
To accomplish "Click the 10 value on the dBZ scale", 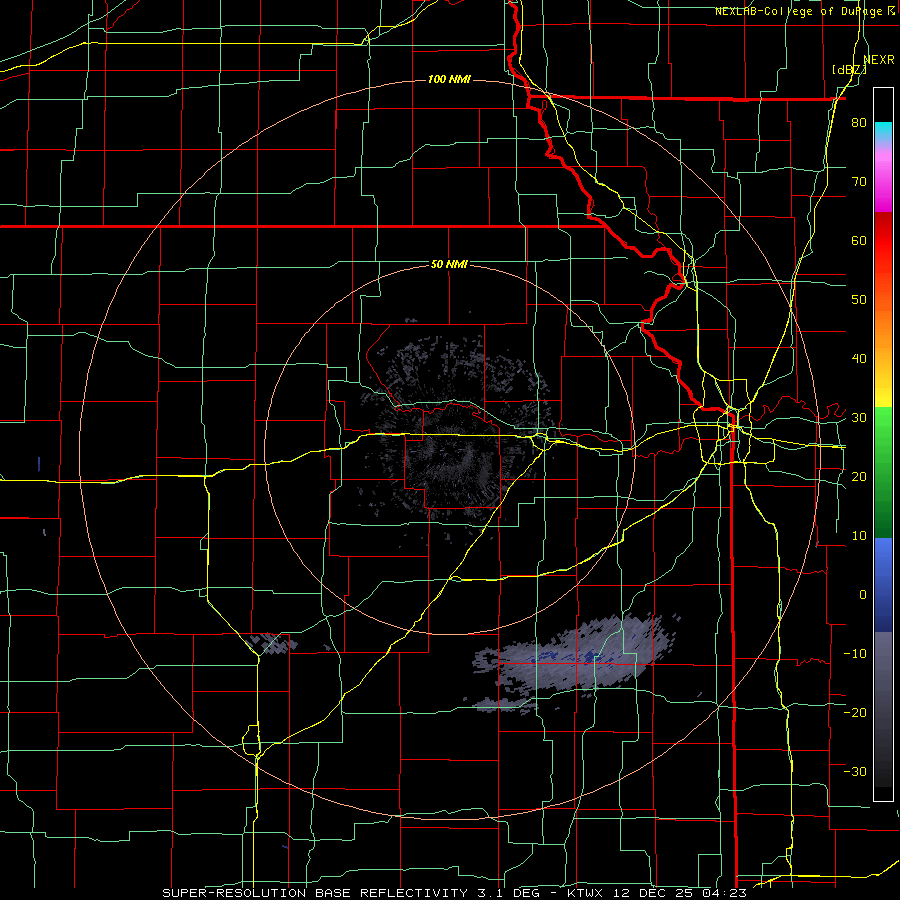I will pos(859,536).
